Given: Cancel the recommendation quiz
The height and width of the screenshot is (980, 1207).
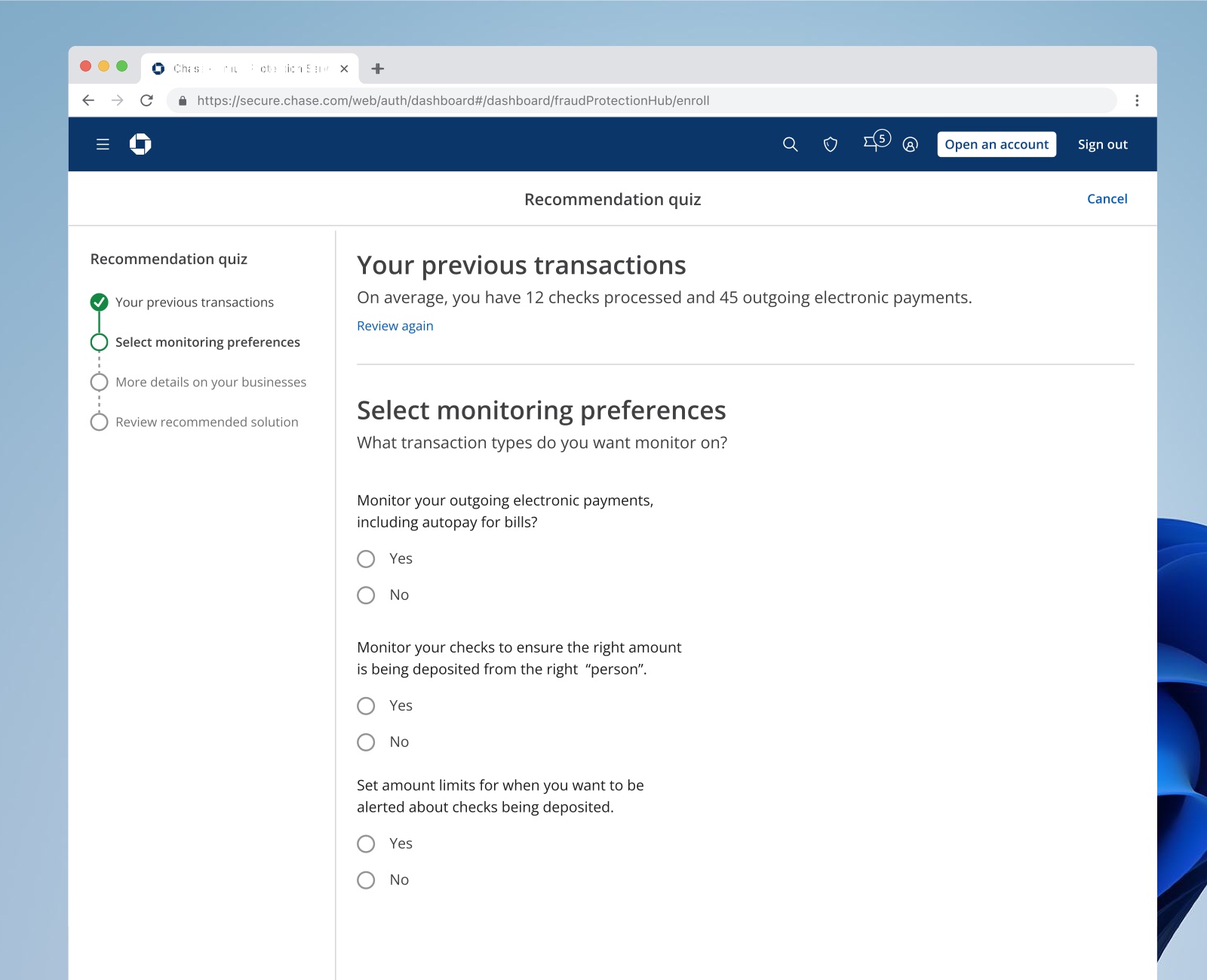Looking at the screenshot, I should click(1107, 198).
